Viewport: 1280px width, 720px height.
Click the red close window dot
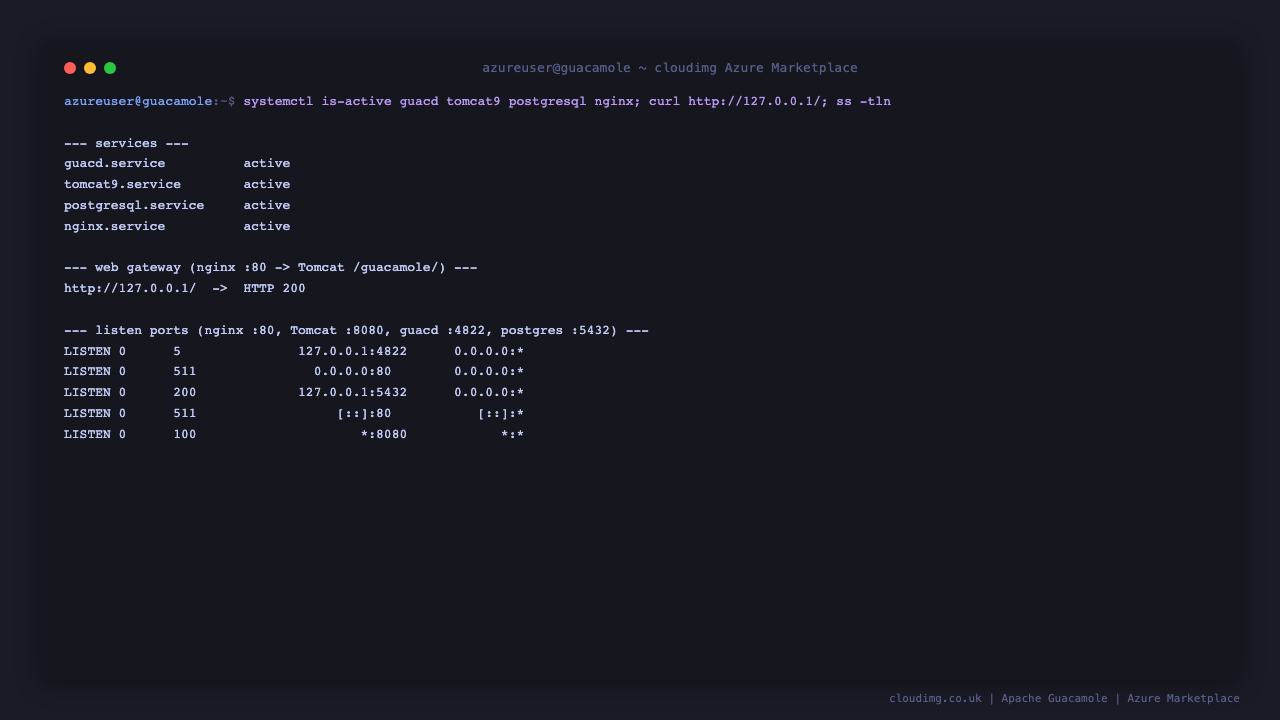(x=70, y=68)
